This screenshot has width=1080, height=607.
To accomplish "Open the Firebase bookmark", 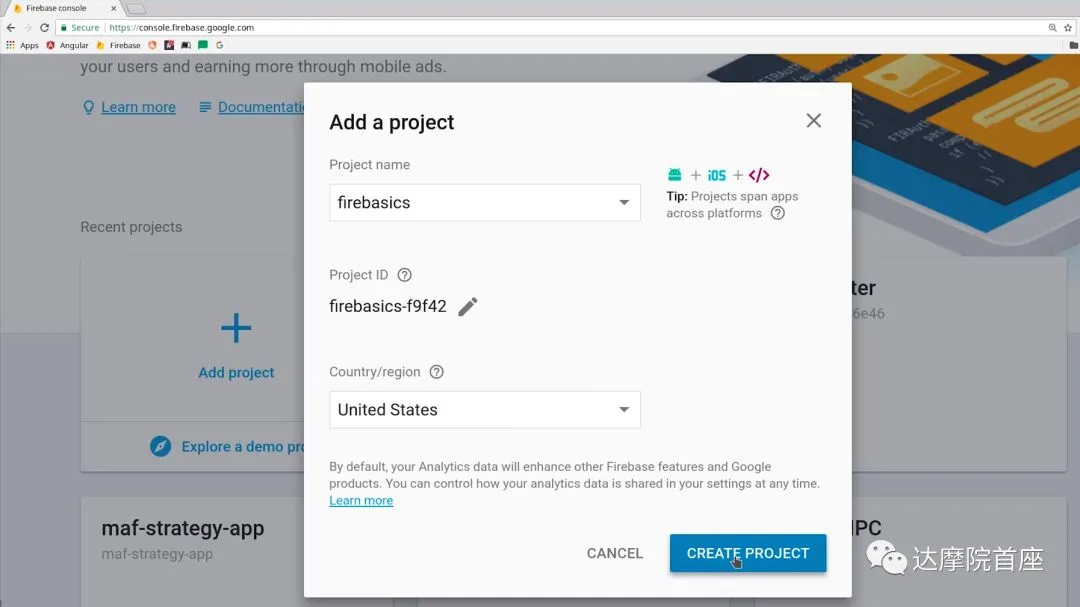I will pos(118,45).
